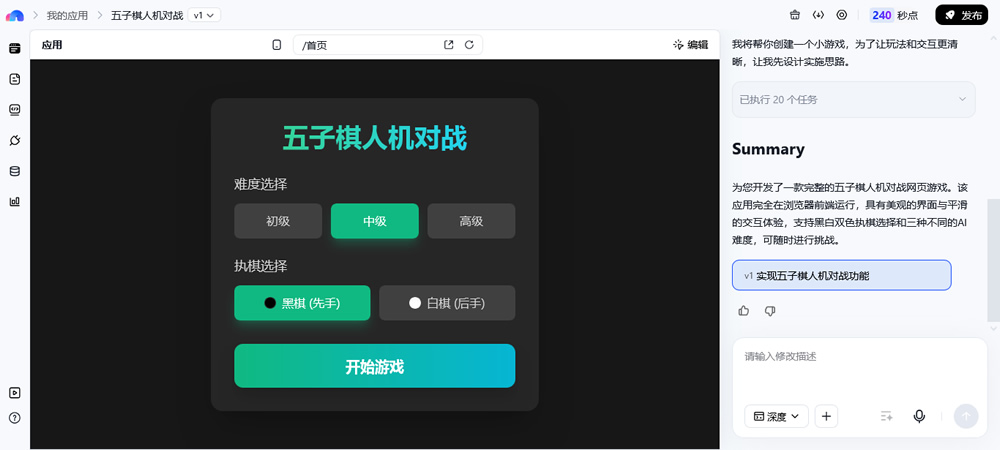The width and height of the screenshot is (1000, 450).
Task: Click the mobile preview device icon
Action: tap(277, 45)
